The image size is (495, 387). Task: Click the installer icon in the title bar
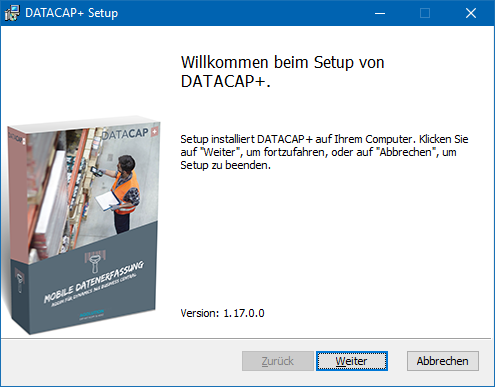pyautogui.click(x=12, y=13)
